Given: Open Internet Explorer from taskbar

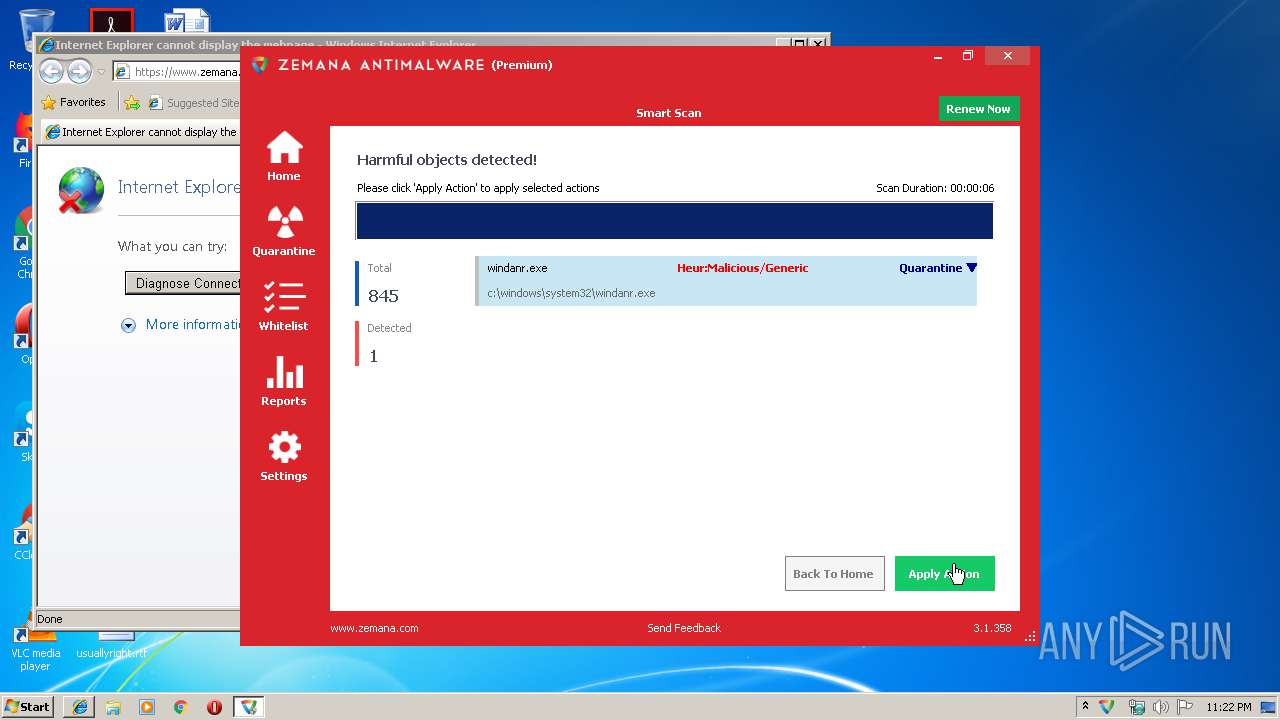Looking at the screenshot, I should pyautogui.click(x=79, y=707).
